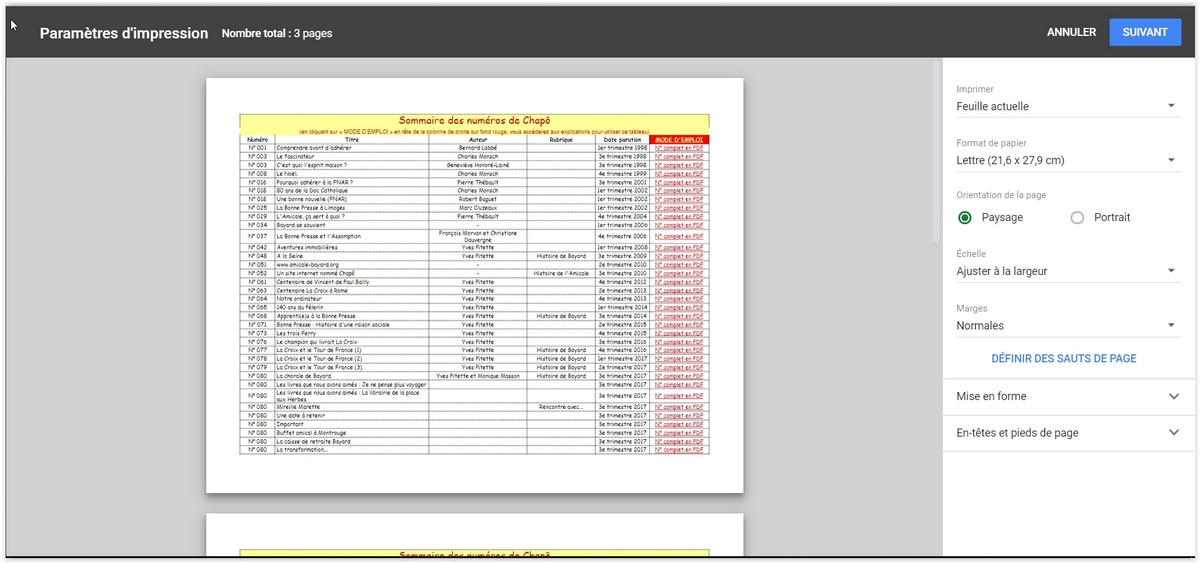Image resolution: width=1200 pixels, height=563 pixels.
Task: Expand En-têtes et pieds de page section
Action: tap(1070, 433)
